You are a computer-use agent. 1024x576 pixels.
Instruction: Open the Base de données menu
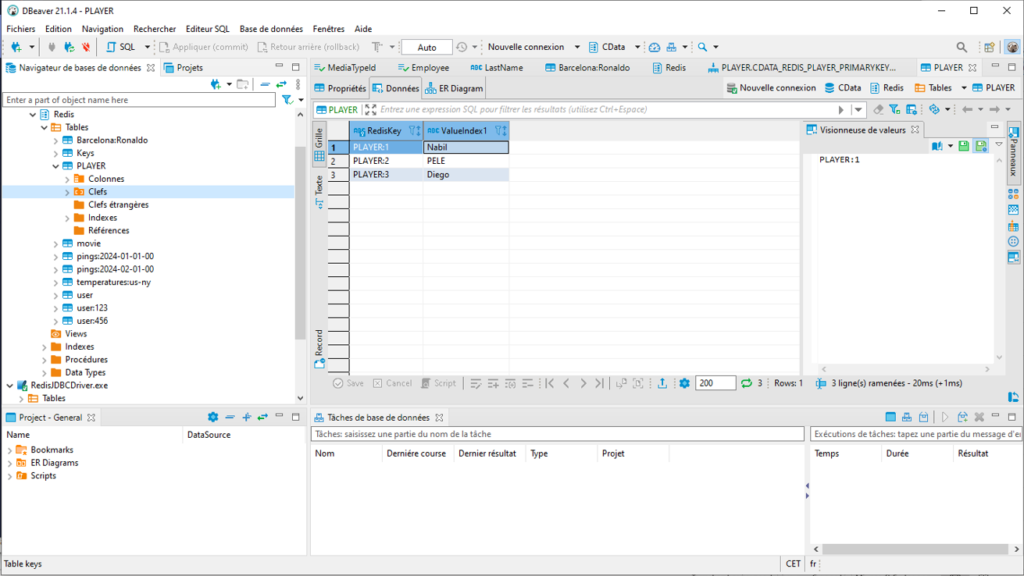click(271, 29)
